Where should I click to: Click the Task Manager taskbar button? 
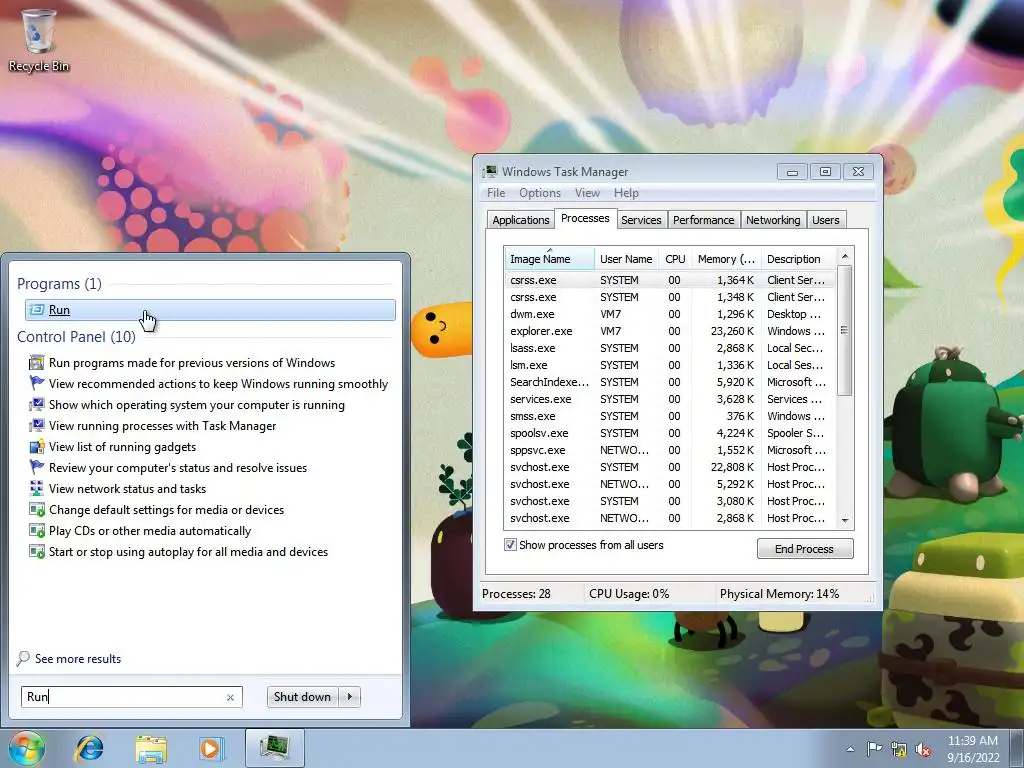275,748
